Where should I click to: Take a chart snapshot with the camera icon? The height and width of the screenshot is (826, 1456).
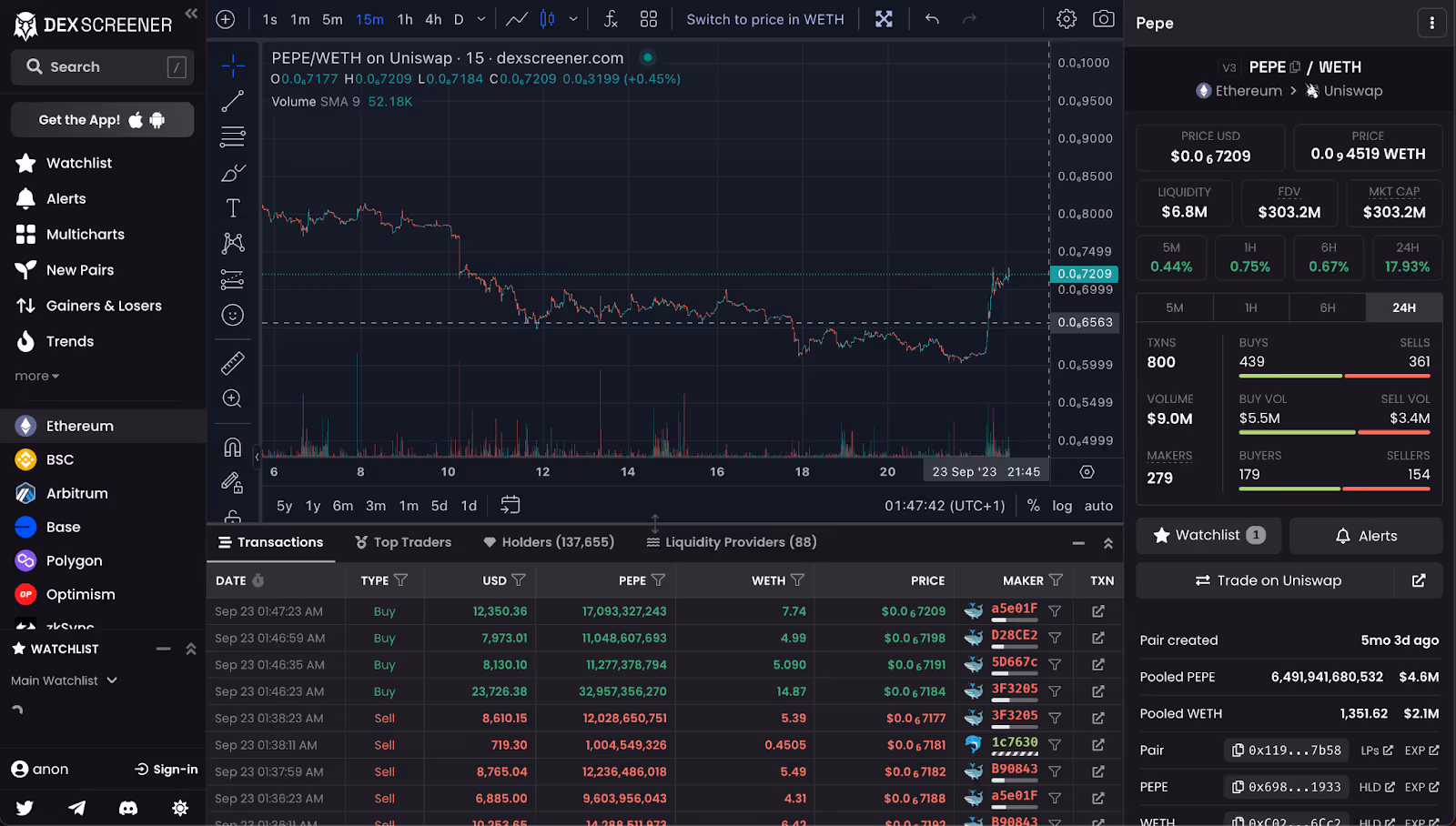[x=1103, y=18]
